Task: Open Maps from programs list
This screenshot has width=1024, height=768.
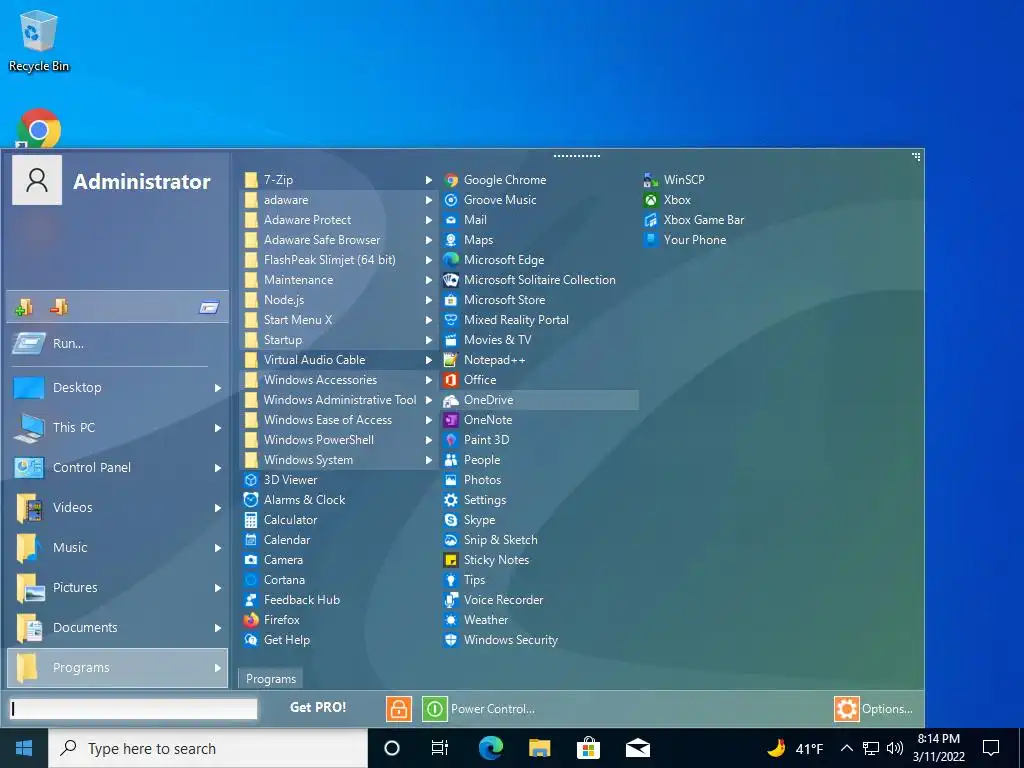Action: pyautogui.click(x=468, y=240)
